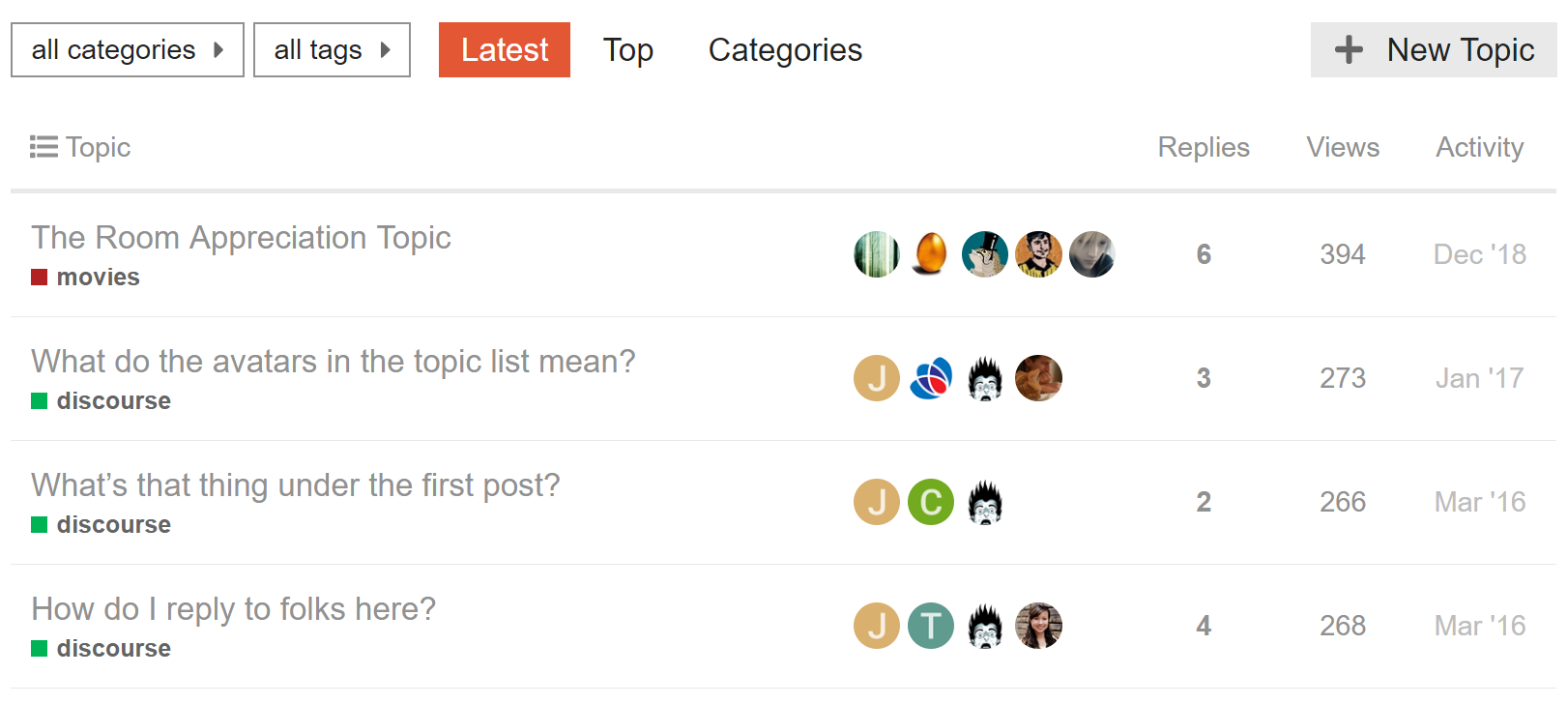Click the New Topic button
Viewport: 1568px width, 704px height.
pos(1433,49)
